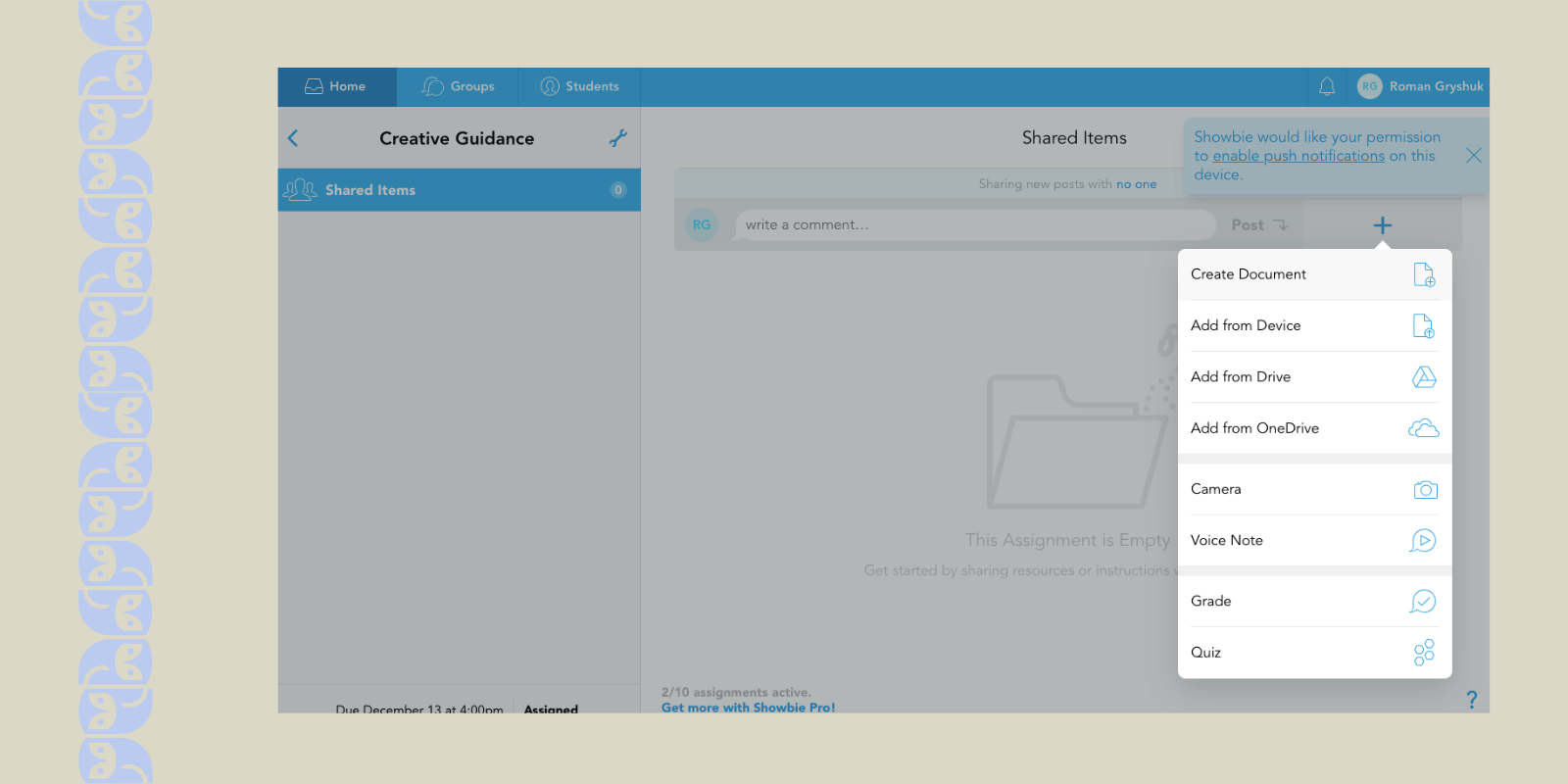Click the Shared Items heading

(x=1074, y=138)
